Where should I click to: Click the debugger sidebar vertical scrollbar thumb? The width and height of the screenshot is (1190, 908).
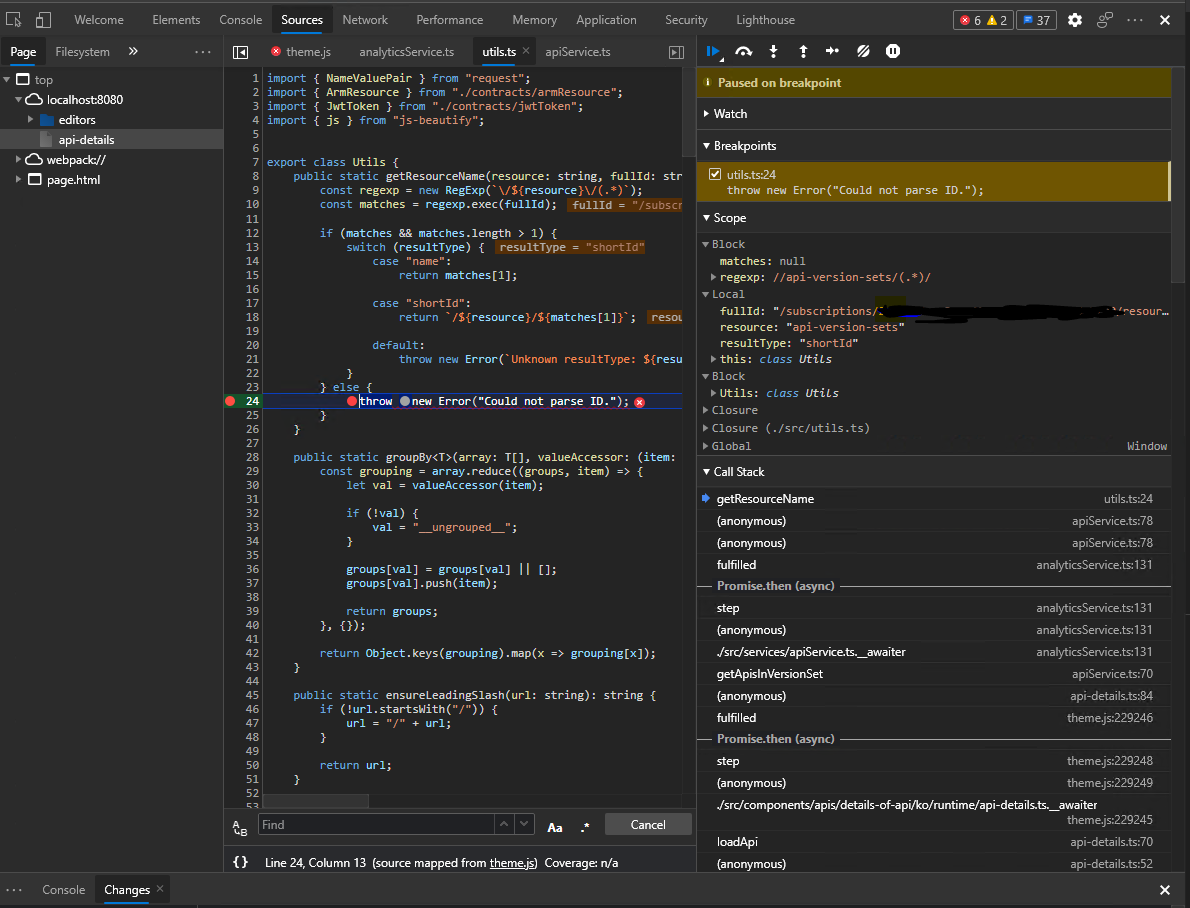[x=1177, y=175]
